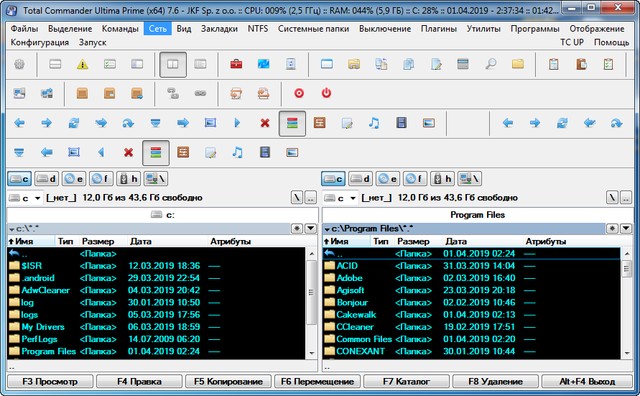The image size is (640, 396).
Task: Click the two documents with arrows copy icon
Action: 381,64
